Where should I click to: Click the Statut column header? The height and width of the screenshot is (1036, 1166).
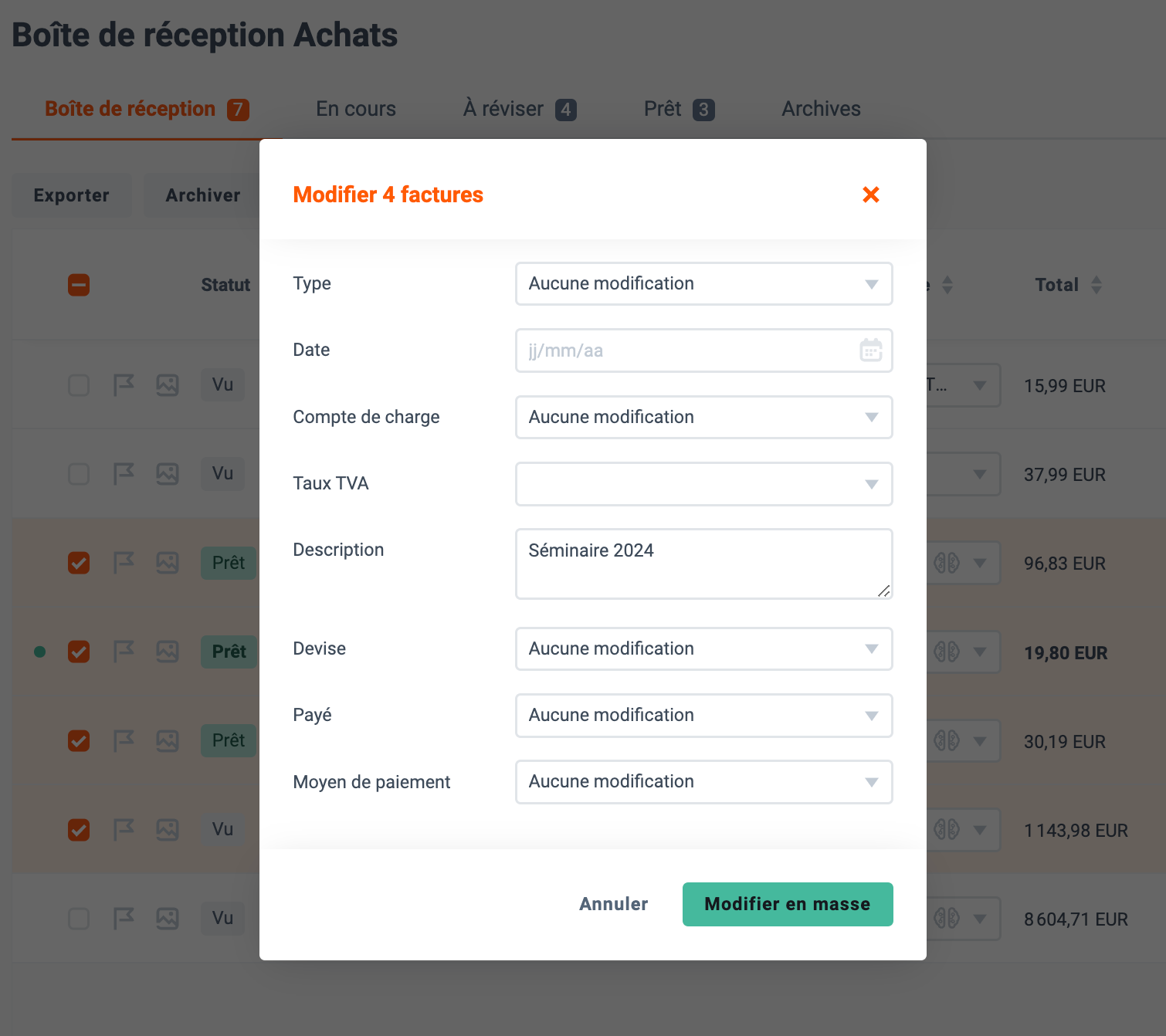225,285
